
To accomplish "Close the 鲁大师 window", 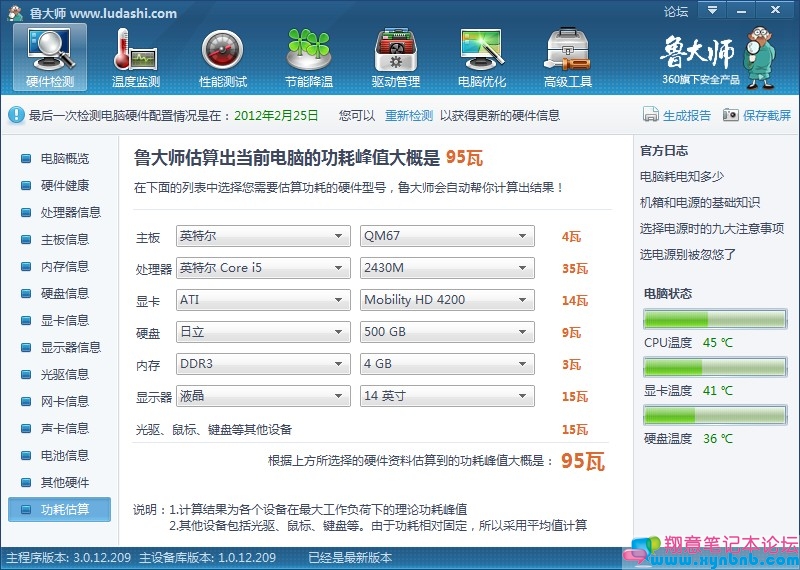I will (775, 10).
